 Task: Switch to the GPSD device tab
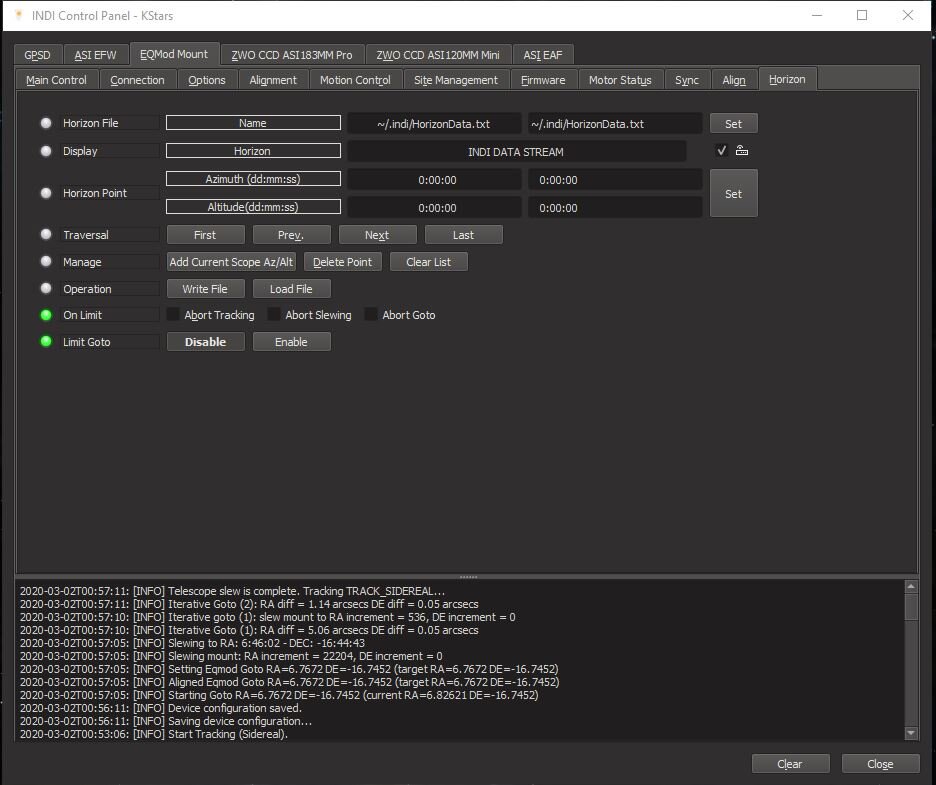coord(37,55)
